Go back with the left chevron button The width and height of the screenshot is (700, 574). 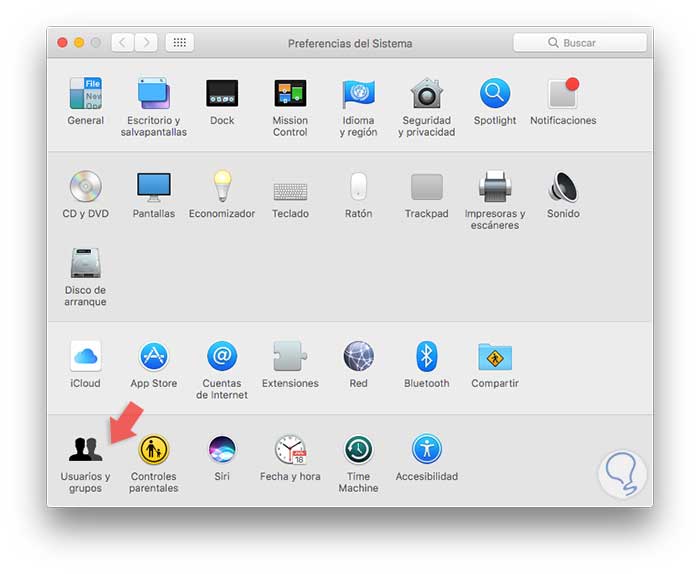(122, 43)
